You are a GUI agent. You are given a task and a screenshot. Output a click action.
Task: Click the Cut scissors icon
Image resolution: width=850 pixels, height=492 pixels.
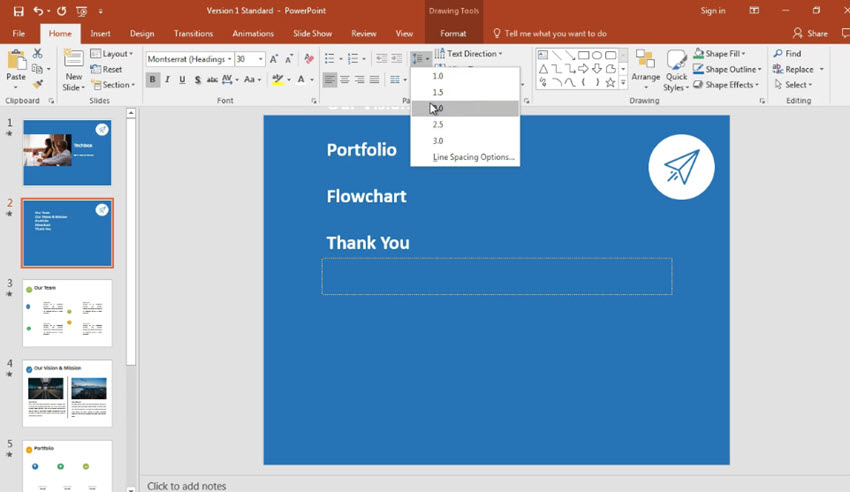pos(38,53)
